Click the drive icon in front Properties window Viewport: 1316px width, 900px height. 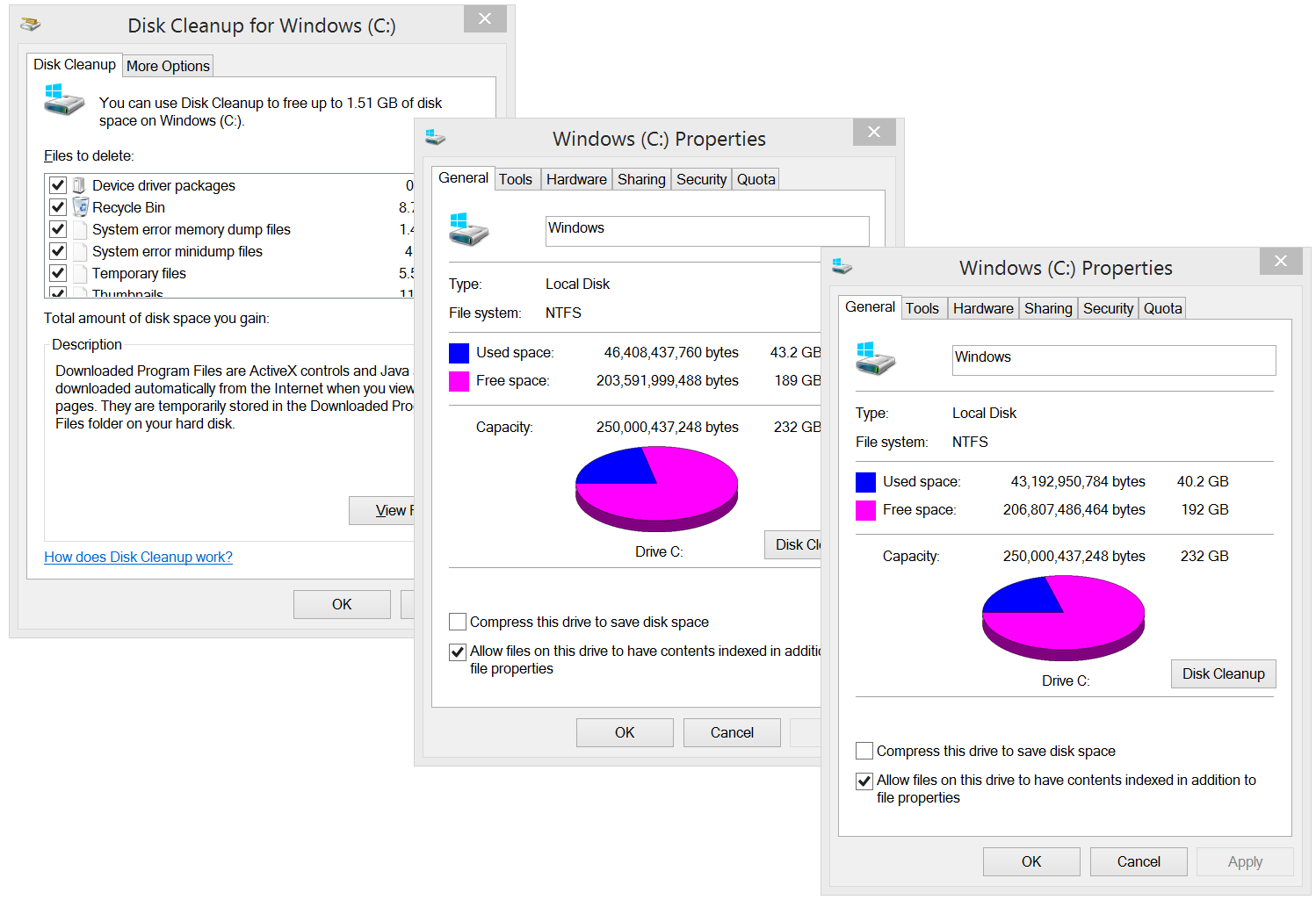(x=876, y=358)
